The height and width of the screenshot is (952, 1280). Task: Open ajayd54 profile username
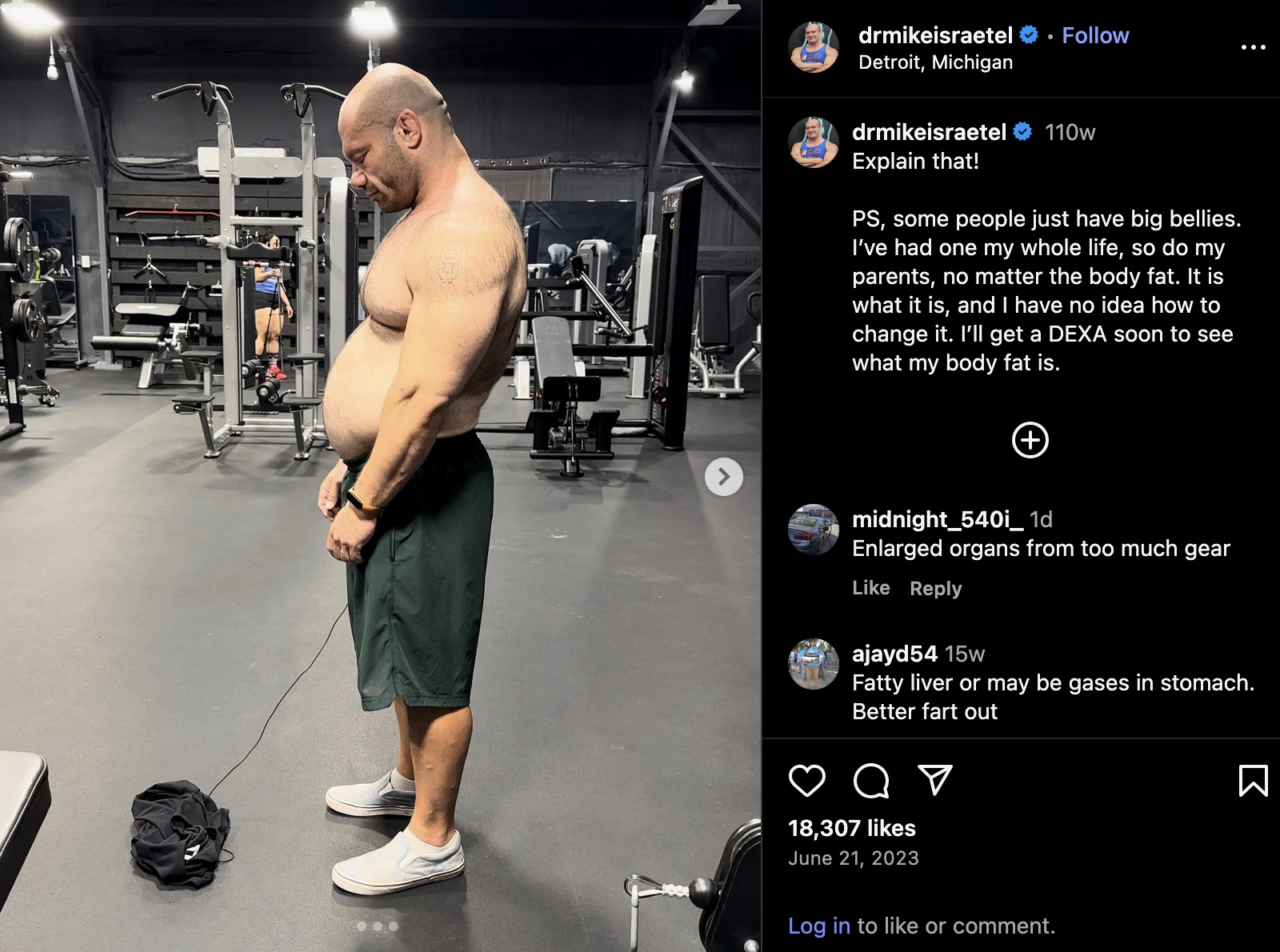click(x=894, y=654)
